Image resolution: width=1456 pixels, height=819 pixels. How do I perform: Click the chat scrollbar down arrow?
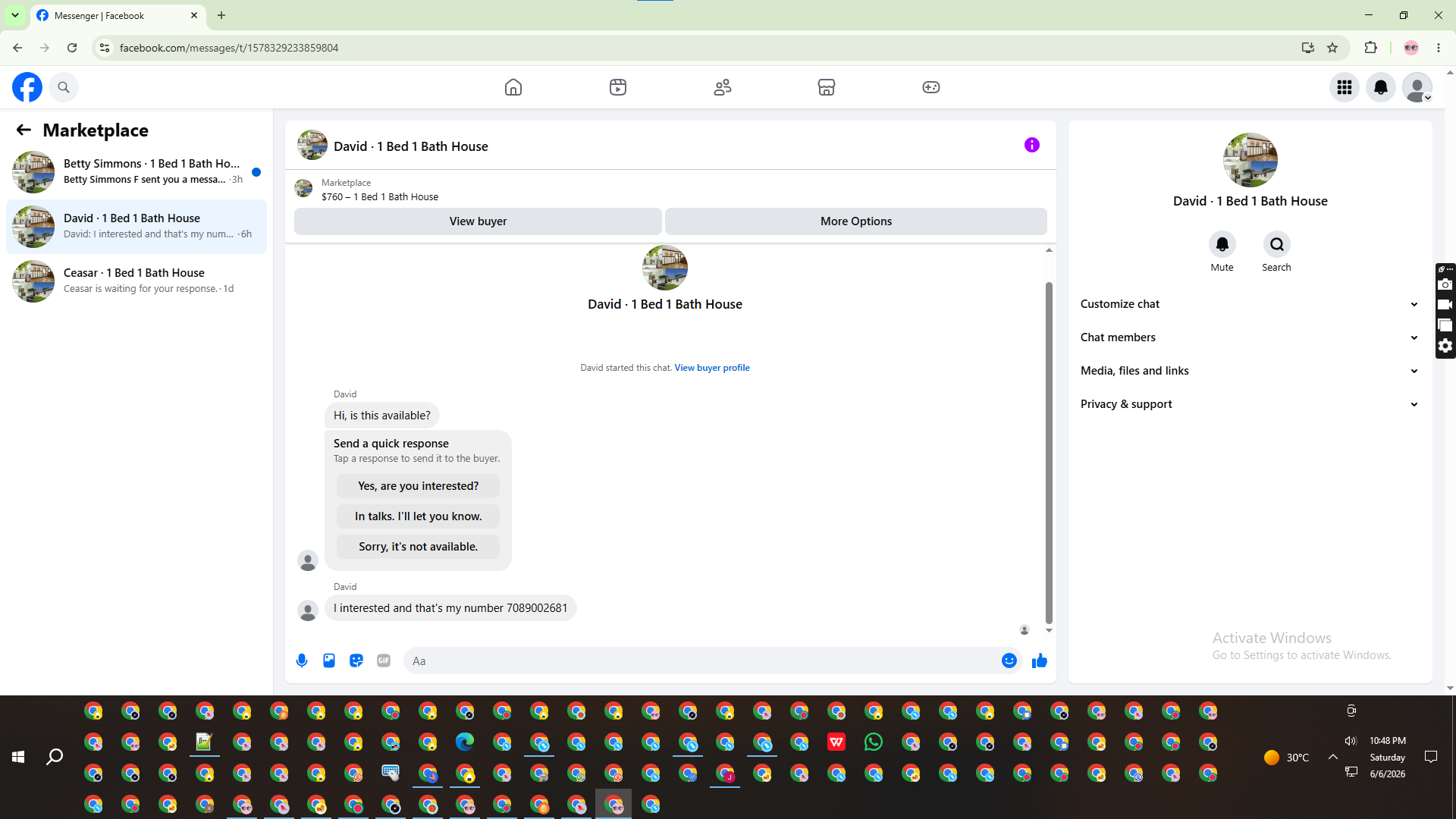[x=1049, y=630]
